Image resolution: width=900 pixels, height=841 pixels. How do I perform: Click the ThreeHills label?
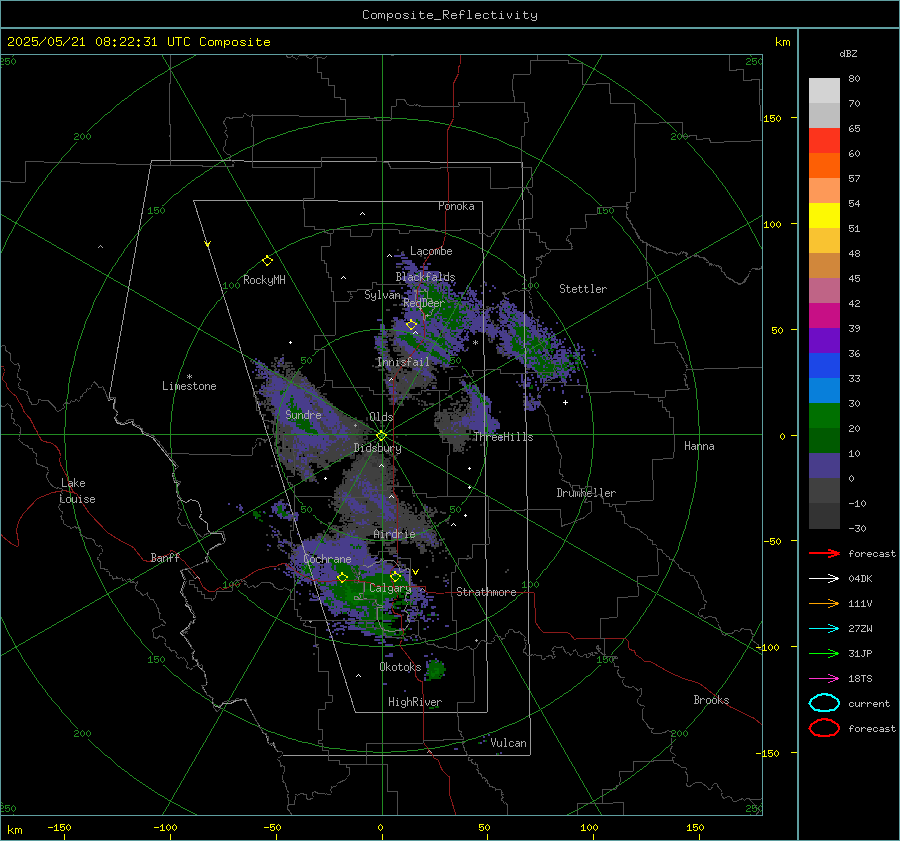503,437
